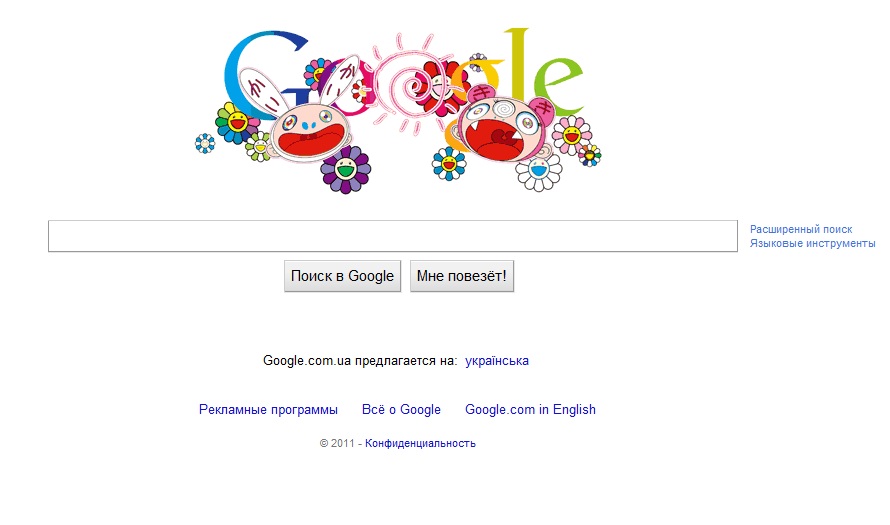The width and height of the screenshot is (890, 525).
Task: Click the Поиск в Google button
Action: point(342,276)
